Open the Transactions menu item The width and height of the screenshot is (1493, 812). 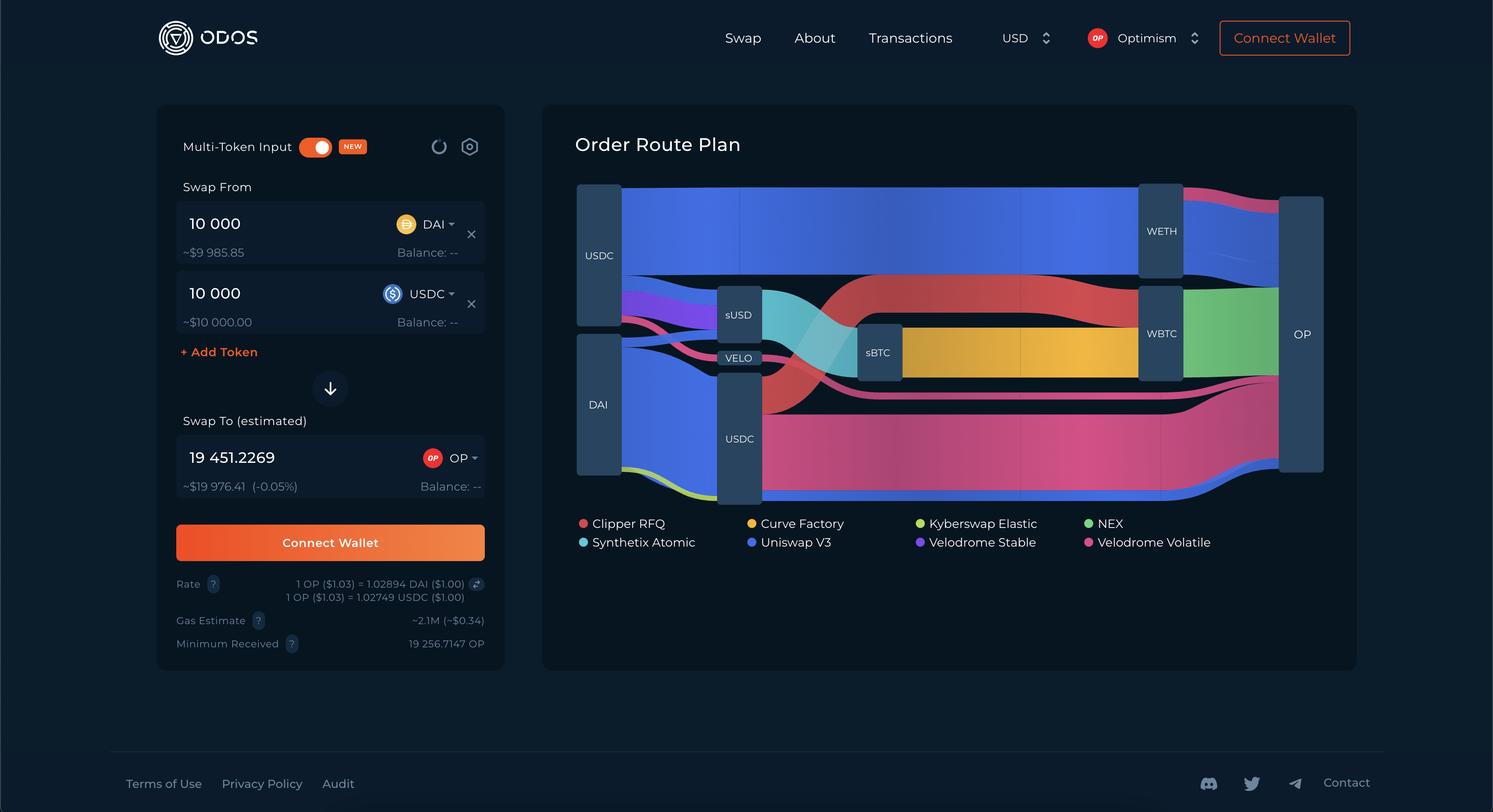click(x=910, y=38)
